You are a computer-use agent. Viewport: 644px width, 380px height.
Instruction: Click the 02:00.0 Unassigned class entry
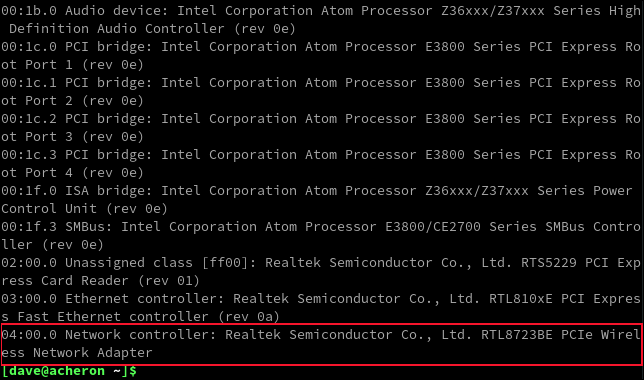[322, 272]
